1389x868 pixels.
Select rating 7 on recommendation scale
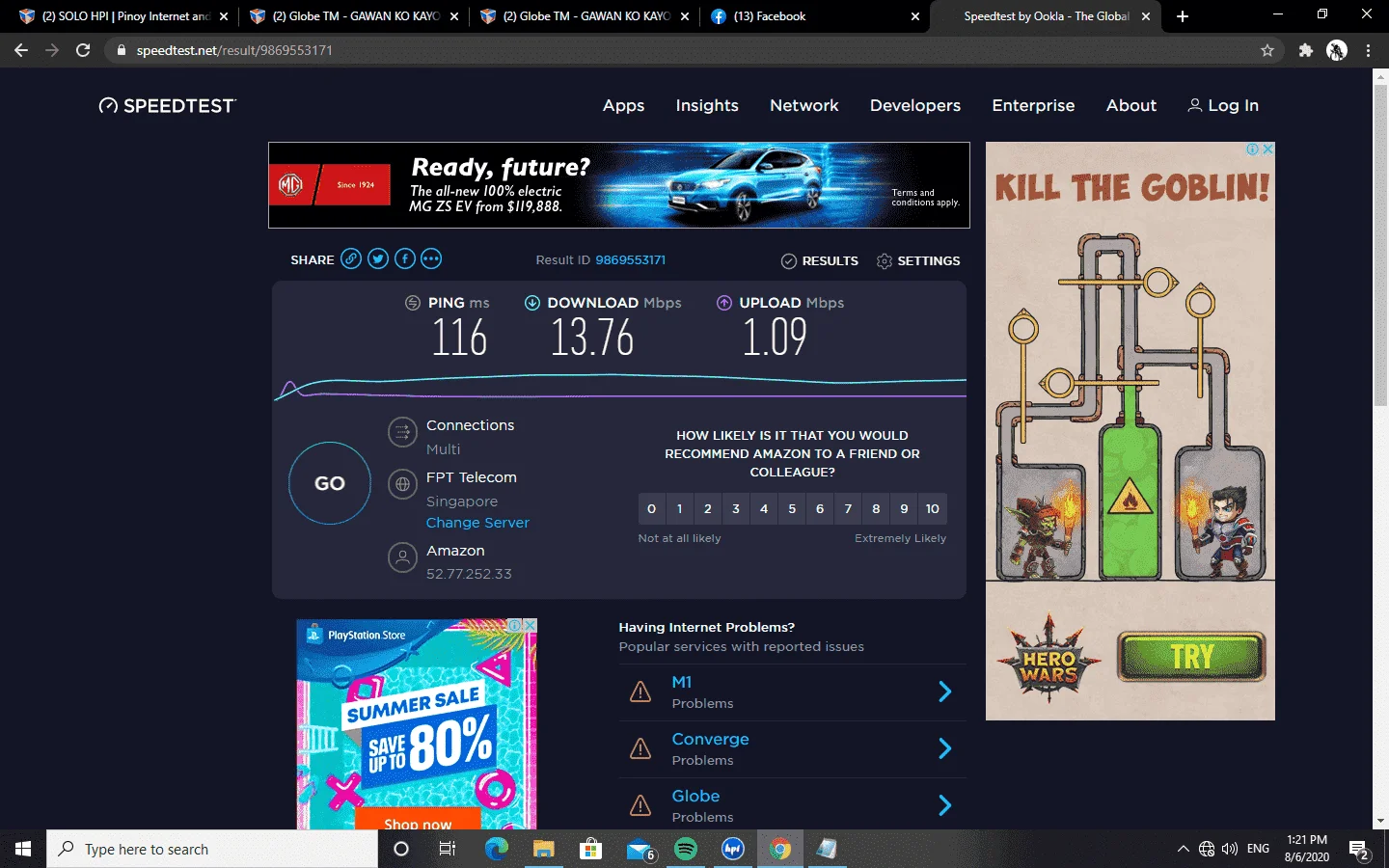tap(848, 509)
